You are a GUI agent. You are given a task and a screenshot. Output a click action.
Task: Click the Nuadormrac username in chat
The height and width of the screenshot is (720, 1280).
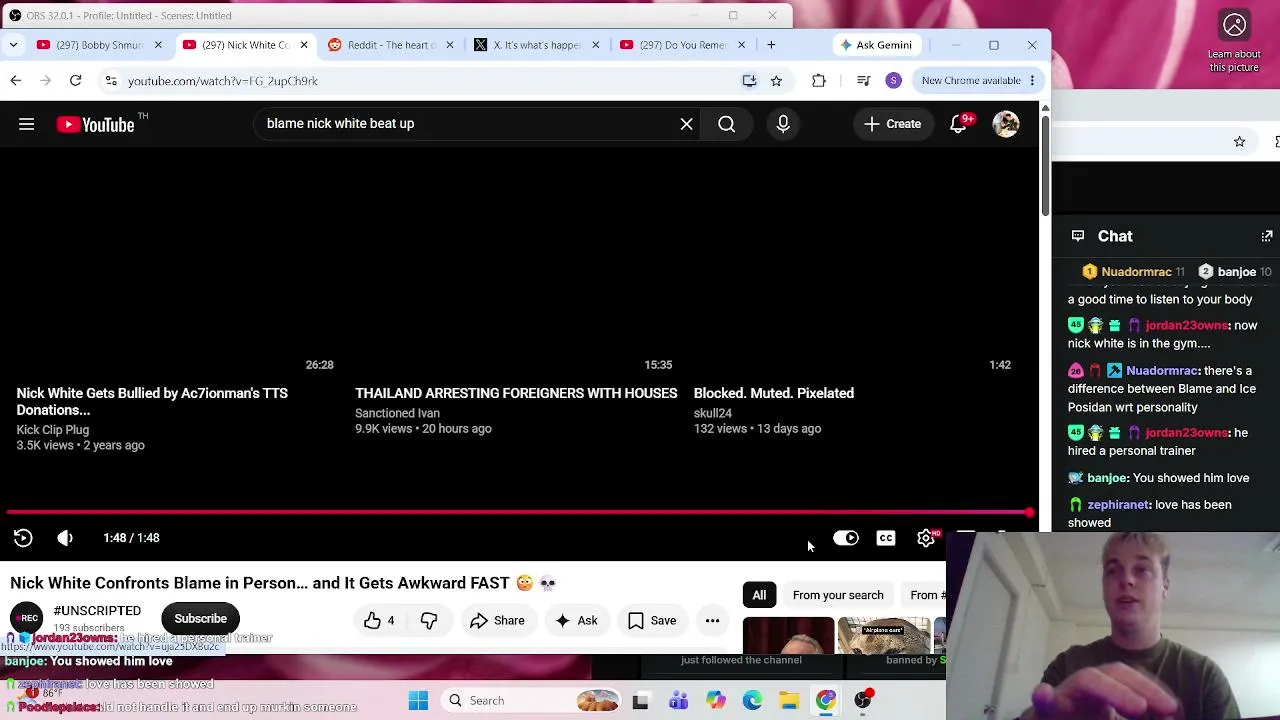click(1162, 371)
